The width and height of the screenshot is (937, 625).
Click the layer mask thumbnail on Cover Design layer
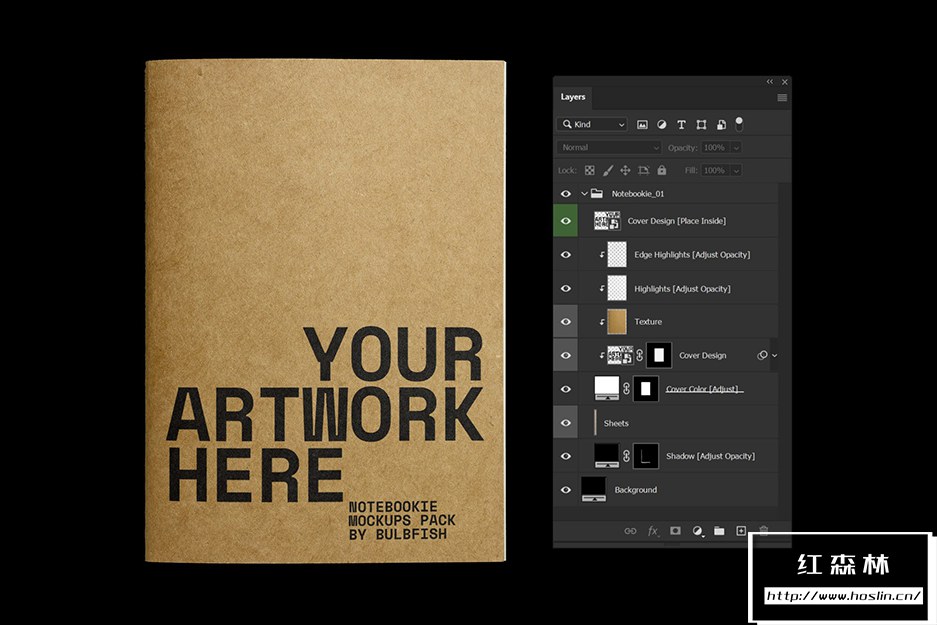click(x=659, y=356)
